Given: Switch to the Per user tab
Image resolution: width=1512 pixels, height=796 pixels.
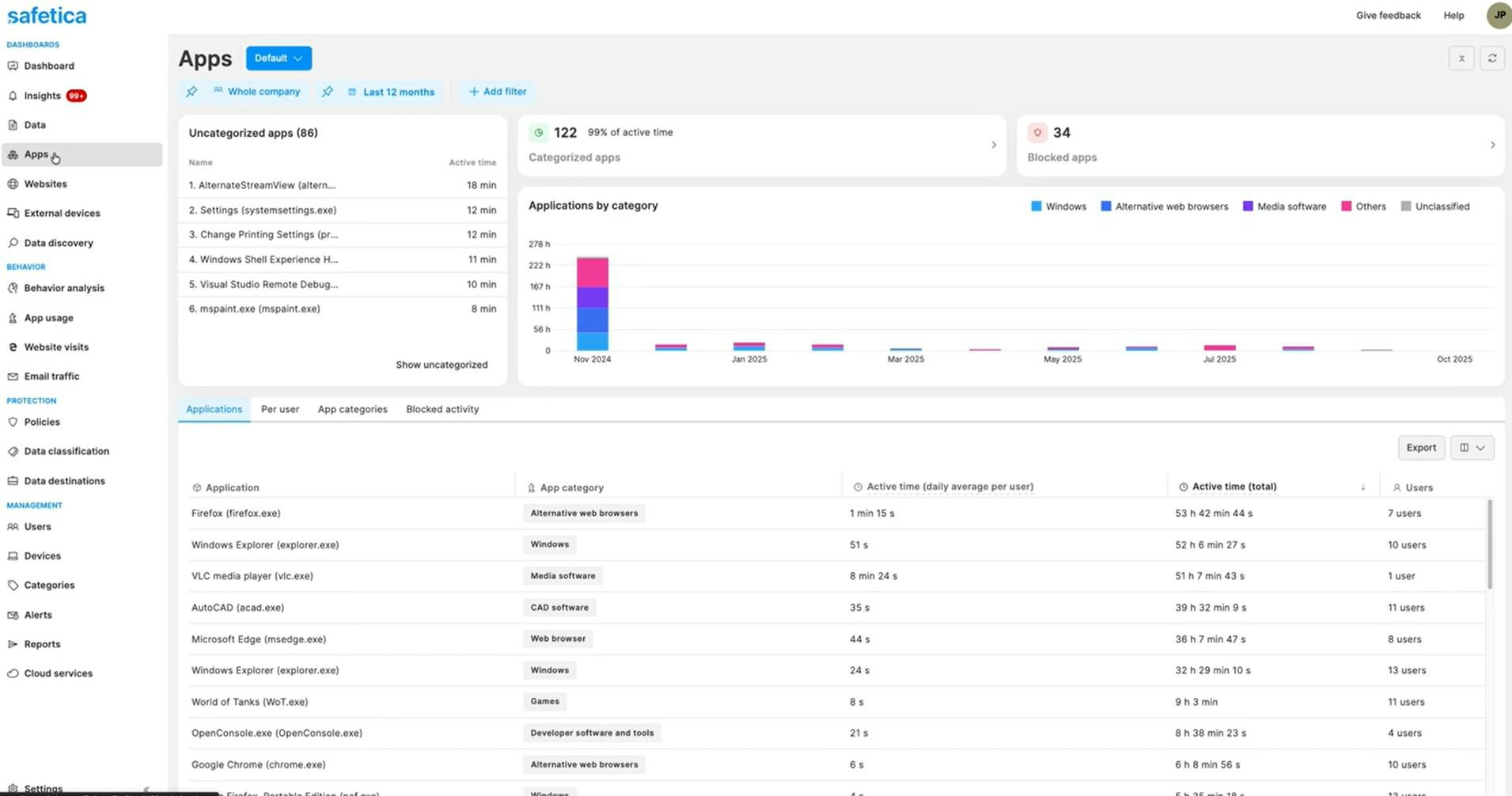Looking at the screenshot, I should click(x=279, y=409).
